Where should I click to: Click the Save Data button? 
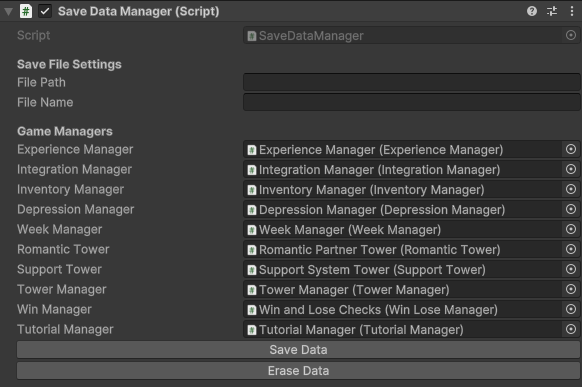point(298,350)
